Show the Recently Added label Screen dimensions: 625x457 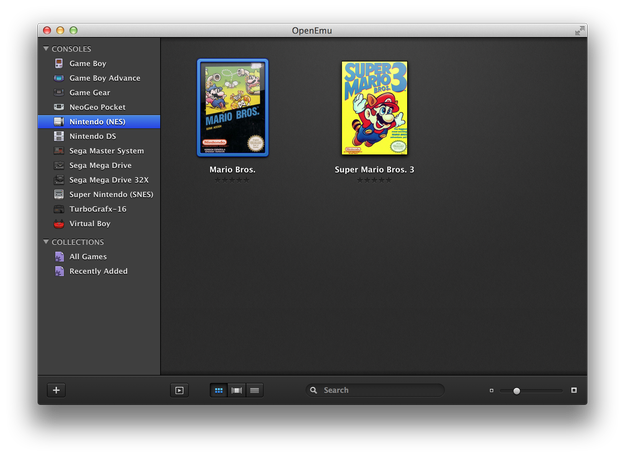point(98,271)
